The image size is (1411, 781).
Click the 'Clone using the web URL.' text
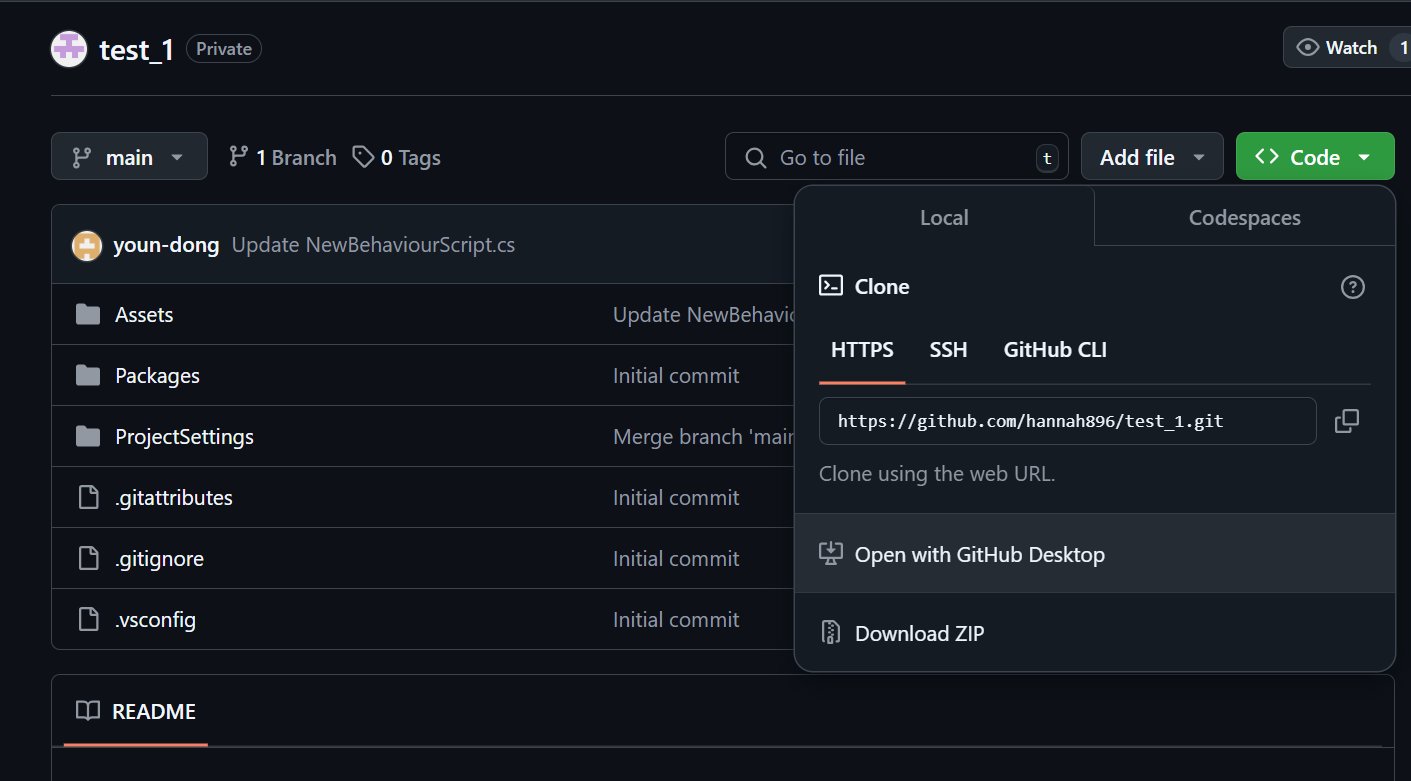click(x=937, y=474)
